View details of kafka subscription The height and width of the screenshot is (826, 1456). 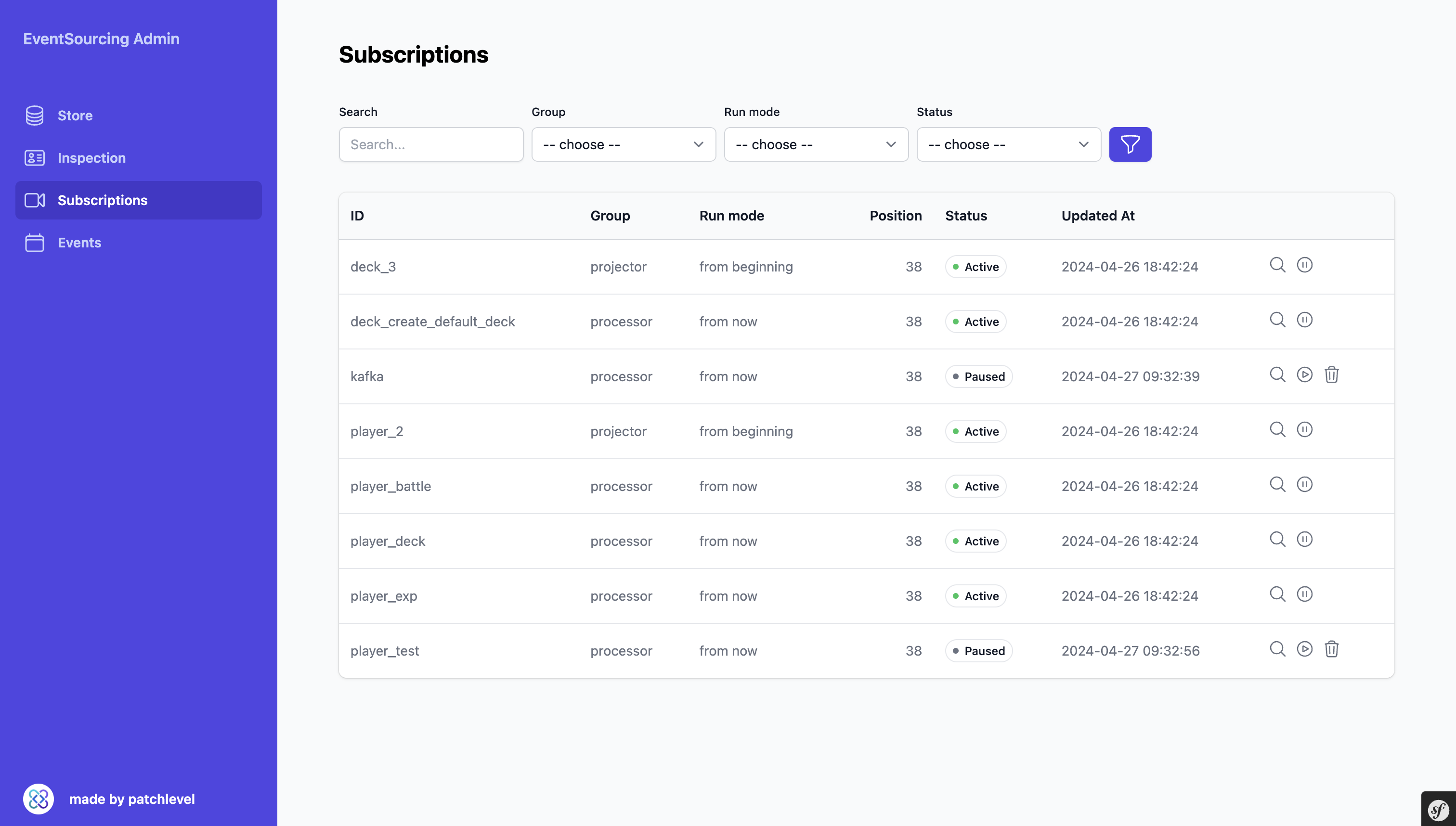pos(1277,374)
